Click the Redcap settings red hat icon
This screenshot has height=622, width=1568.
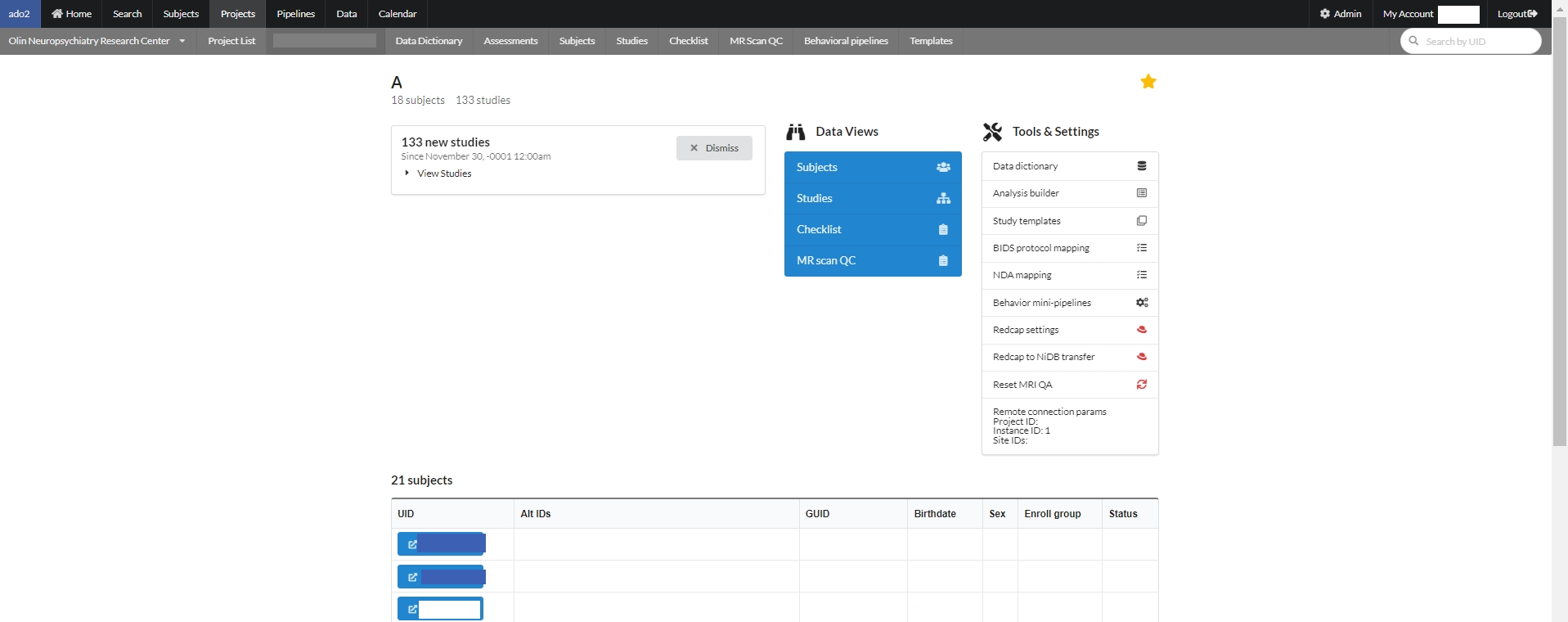[1141, 330]
